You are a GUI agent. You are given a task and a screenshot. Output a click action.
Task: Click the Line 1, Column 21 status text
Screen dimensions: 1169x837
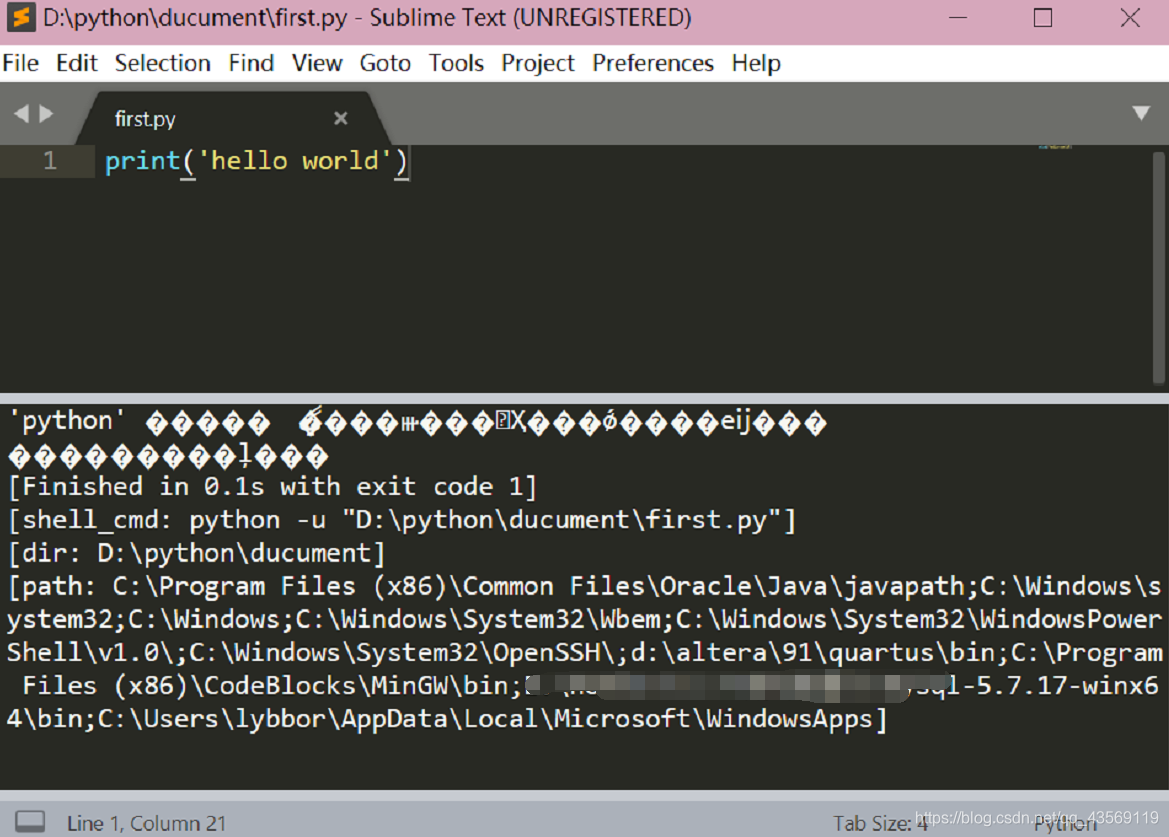tap(146, 824)
